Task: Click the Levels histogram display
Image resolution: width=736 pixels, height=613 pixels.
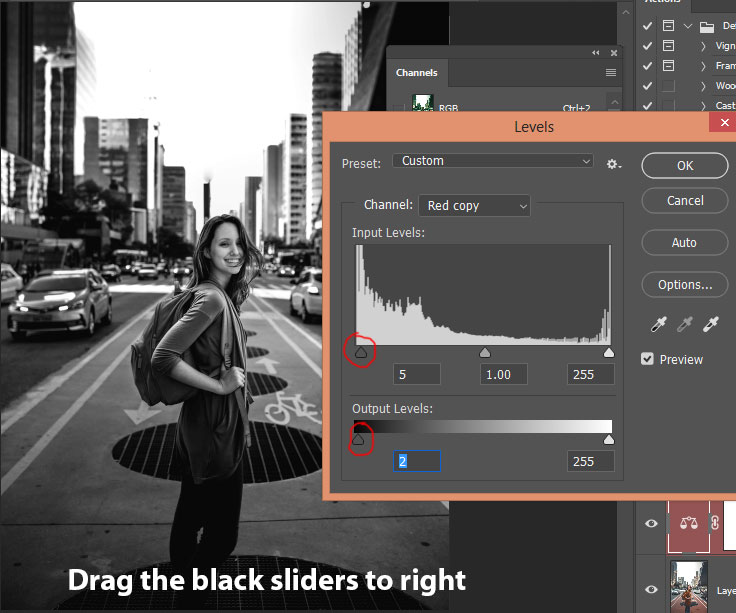Action: (483, 295)
